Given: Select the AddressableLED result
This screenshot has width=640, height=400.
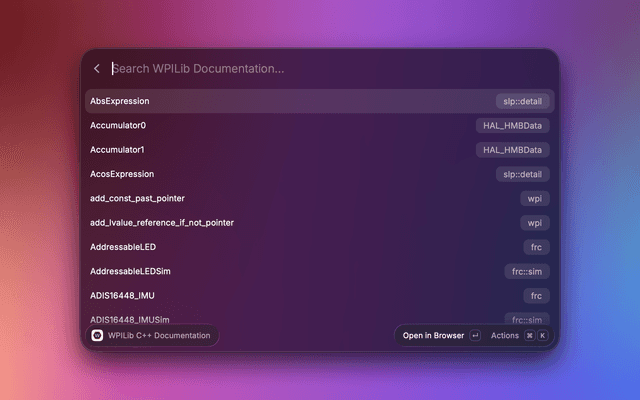Looking at the screenshot, I should pos(320,247).
